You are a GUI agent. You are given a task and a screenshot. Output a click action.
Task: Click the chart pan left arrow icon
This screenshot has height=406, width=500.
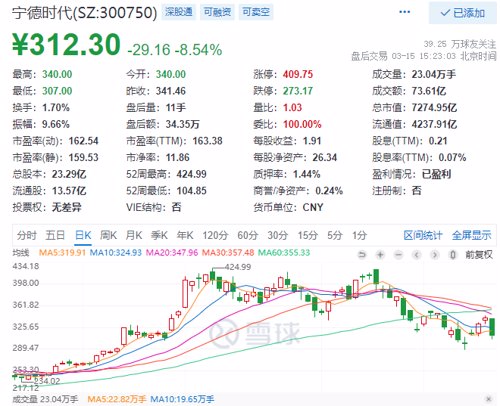point(416,255)
